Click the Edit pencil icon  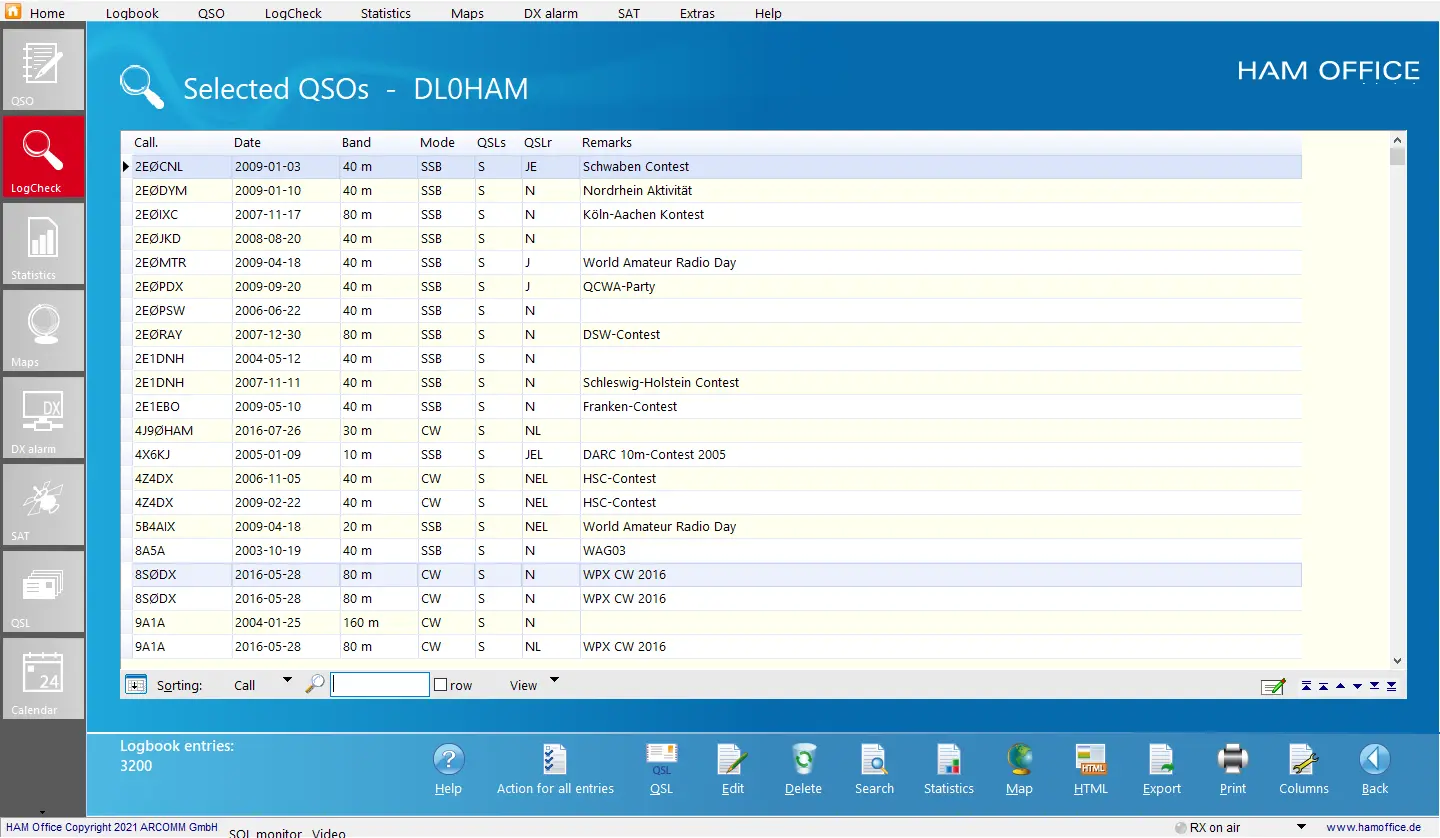coord(733,760)
